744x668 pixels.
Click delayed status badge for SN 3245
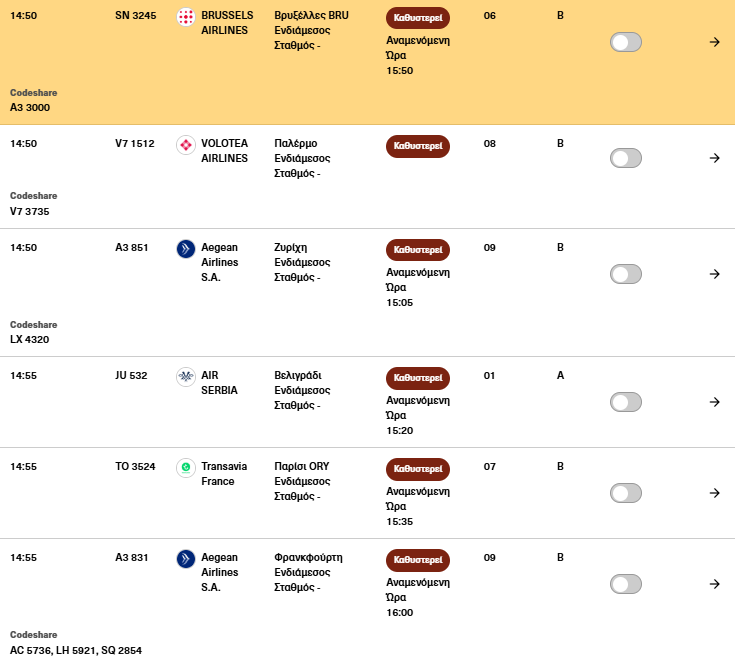(418, 18)
